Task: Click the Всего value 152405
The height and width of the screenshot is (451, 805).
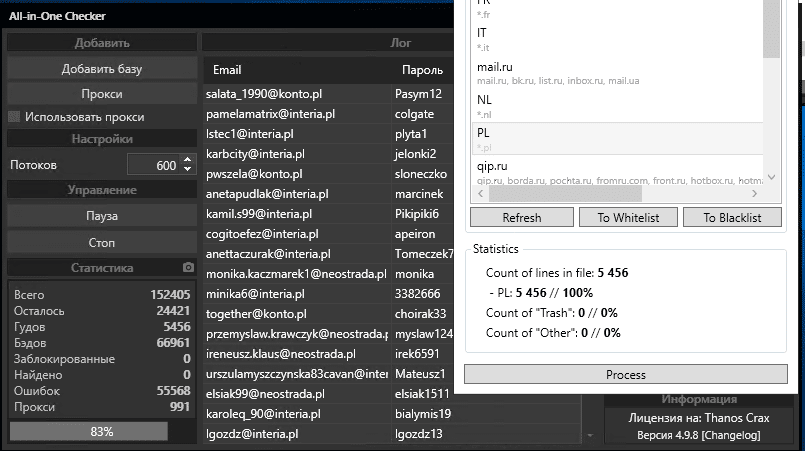Action: [170, 295]
